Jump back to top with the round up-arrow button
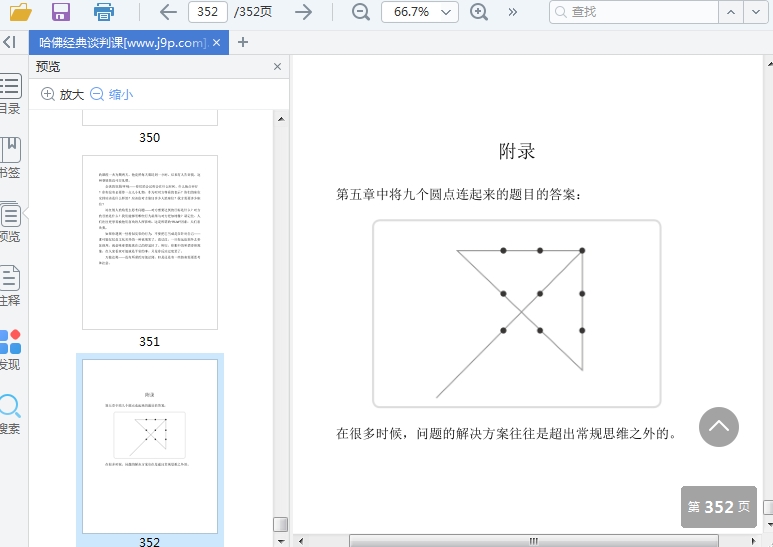The height and width of the screenshot is (547, 773). [x=719, y=427]
